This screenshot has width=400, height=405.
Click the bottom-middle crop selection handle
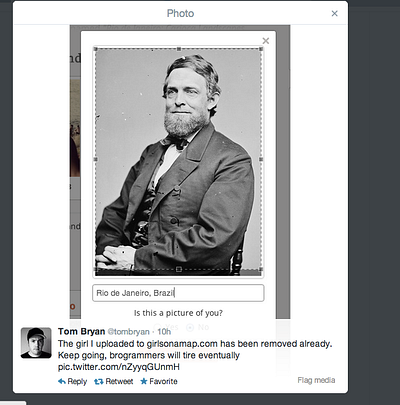179,269
